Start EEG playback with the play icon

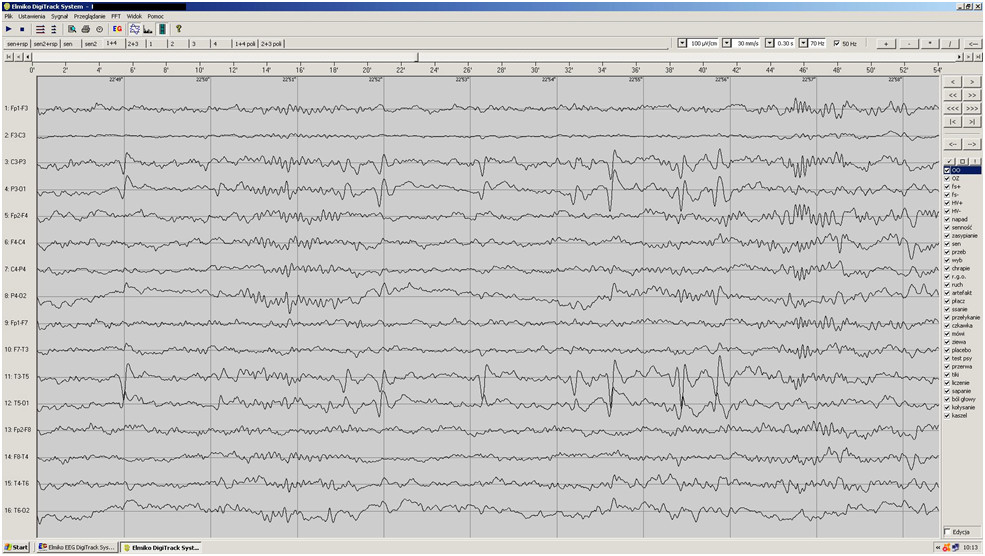[9, 29]
